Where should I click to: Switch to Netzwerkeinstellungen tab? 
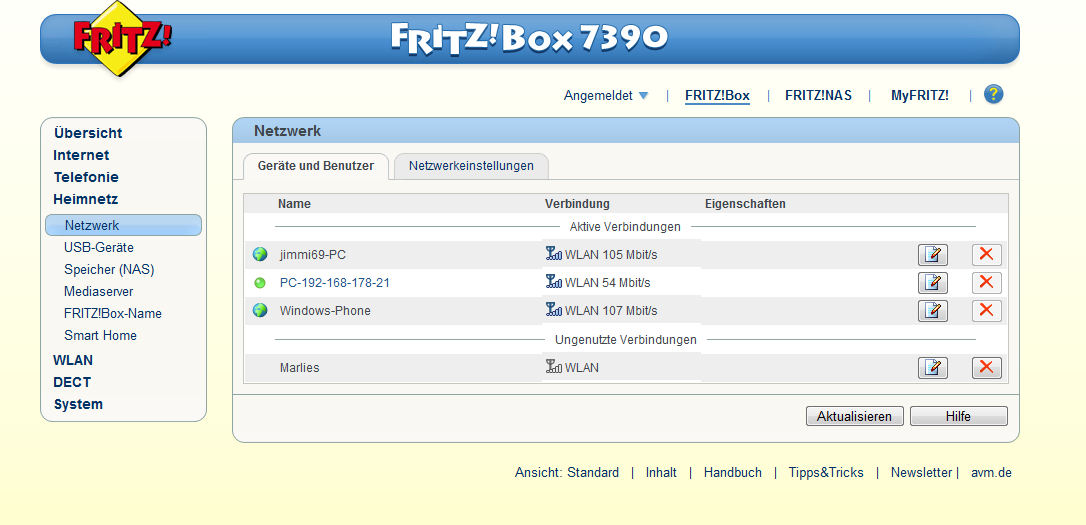[x=471, y=166]
